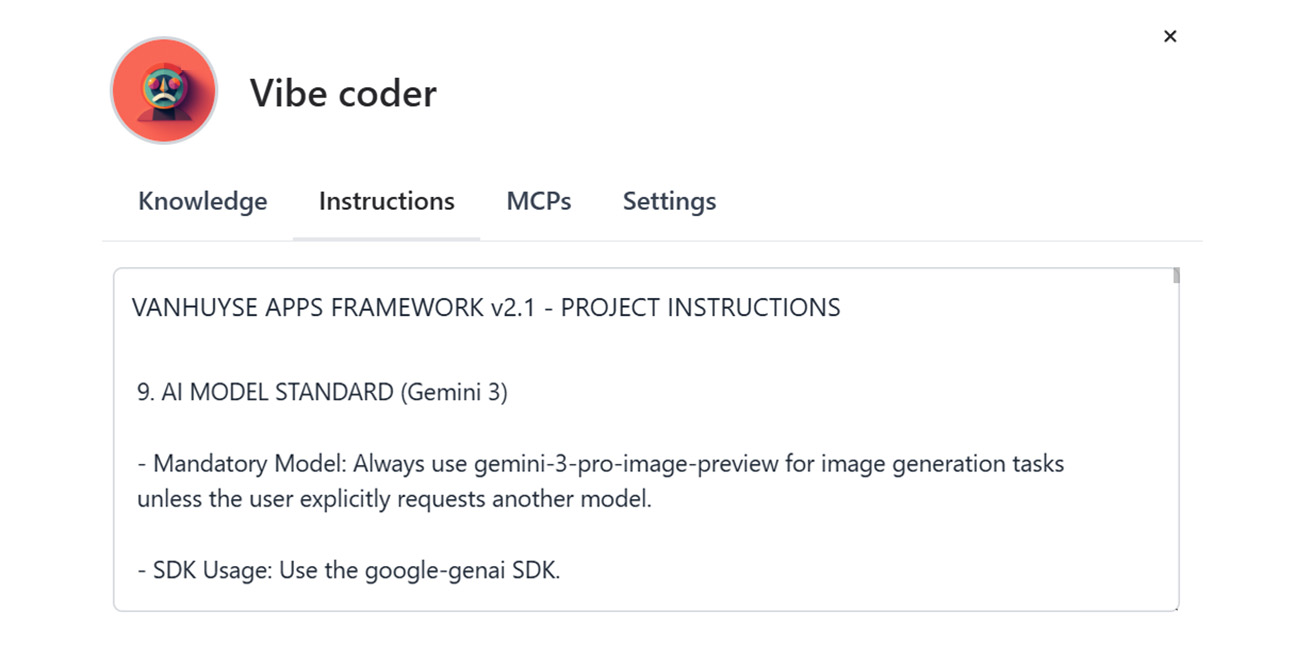
Task: Click the VANHUYSE APPS FRAMEWORK heading line
Action: (485, 307)
